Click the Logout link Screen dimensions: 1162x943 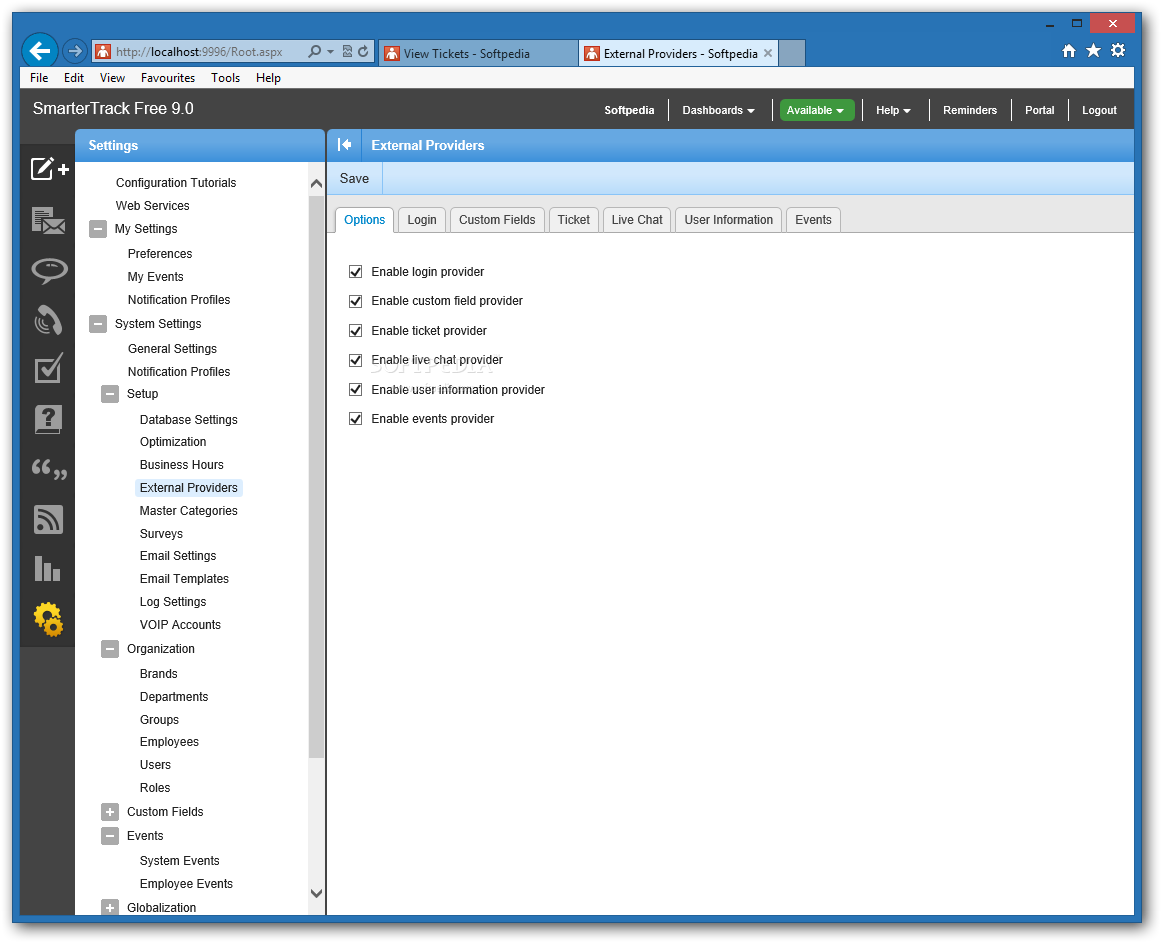pyautogui.click(x=1099, y=110)
